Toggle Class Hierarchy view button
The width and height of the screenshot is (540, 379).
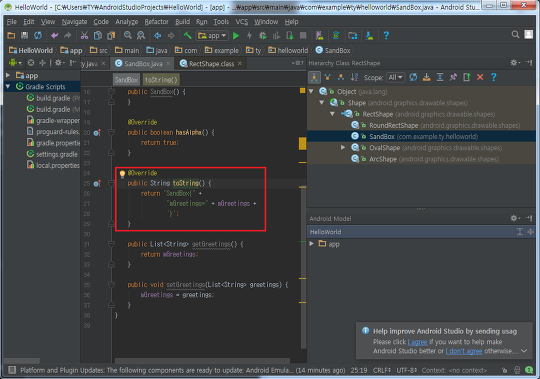(x=314, y=77)
